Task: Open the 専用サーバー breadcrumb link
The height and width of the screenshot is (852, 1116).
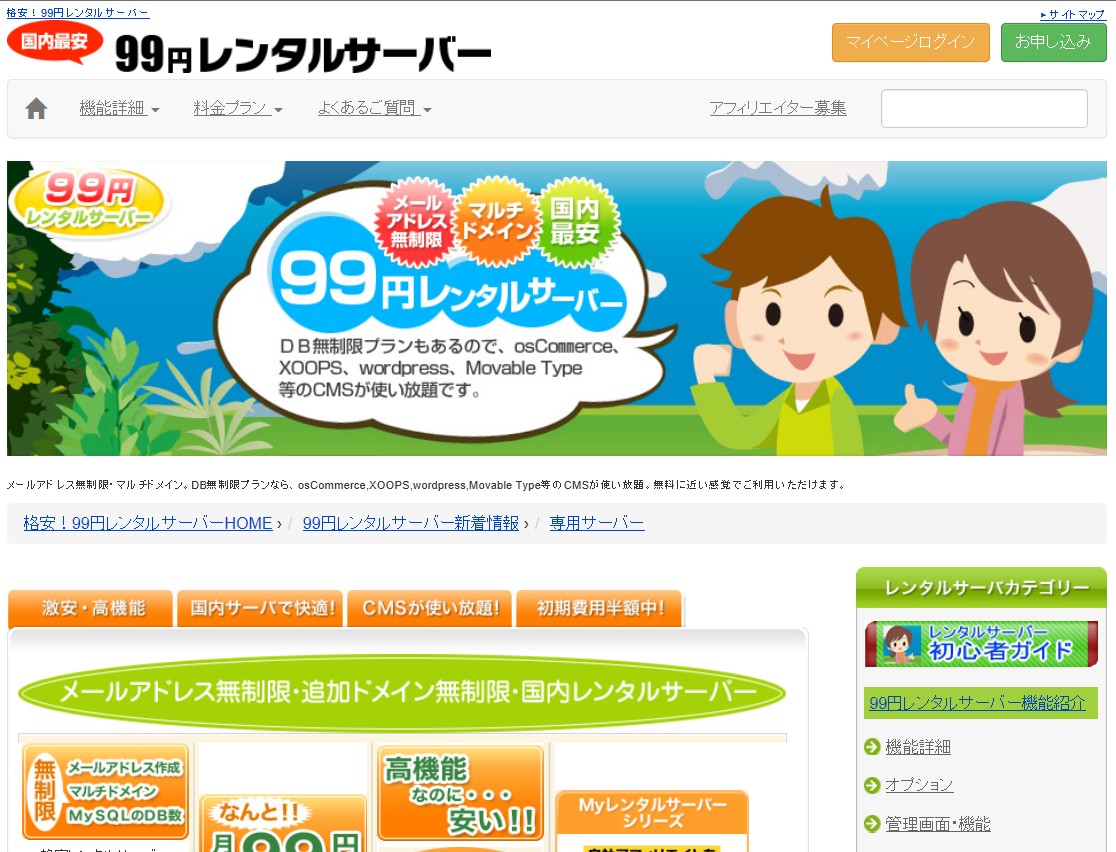Action: tap(596, 523)
